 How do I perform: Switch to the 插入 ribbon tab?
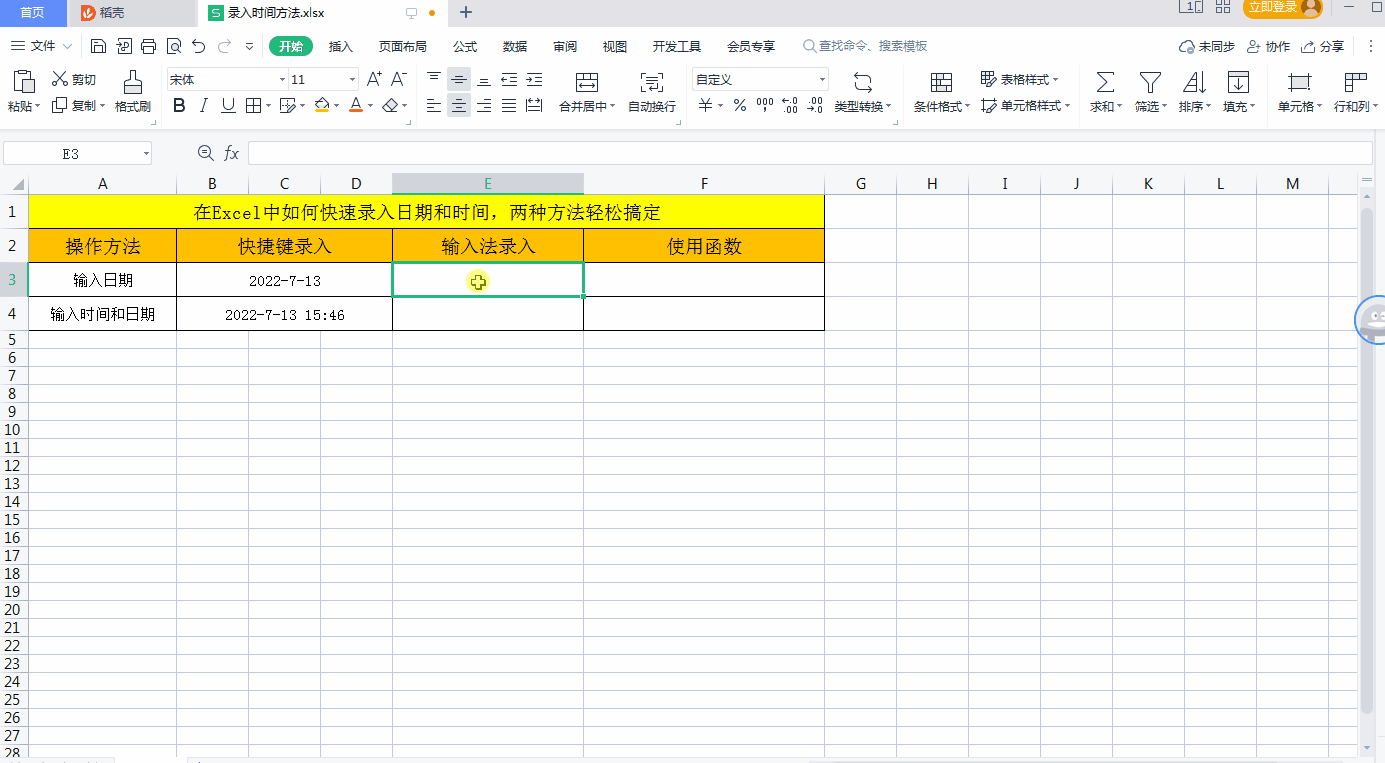[341, 46]
